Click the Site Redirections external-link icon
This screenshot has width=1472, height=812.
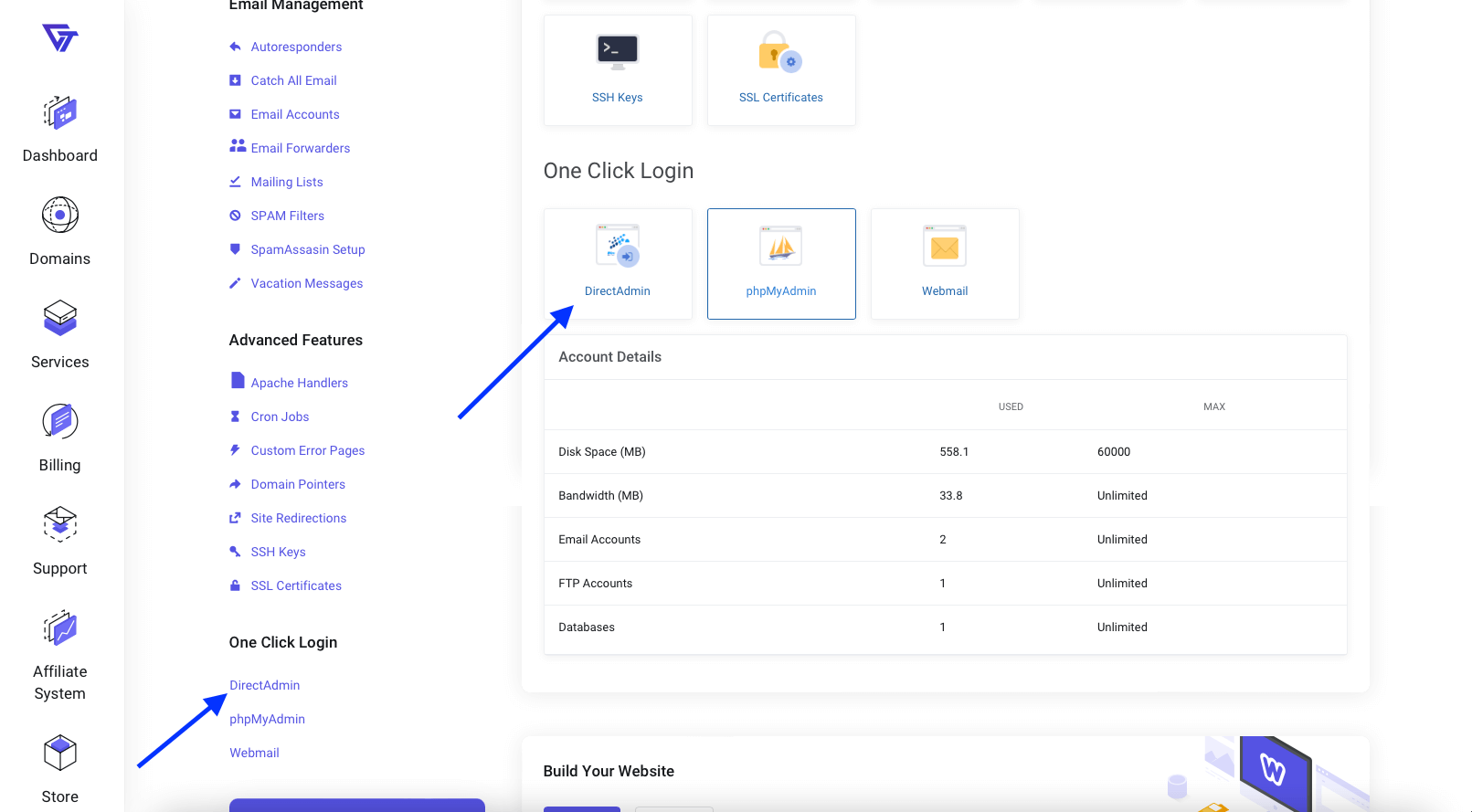point(235,518)
